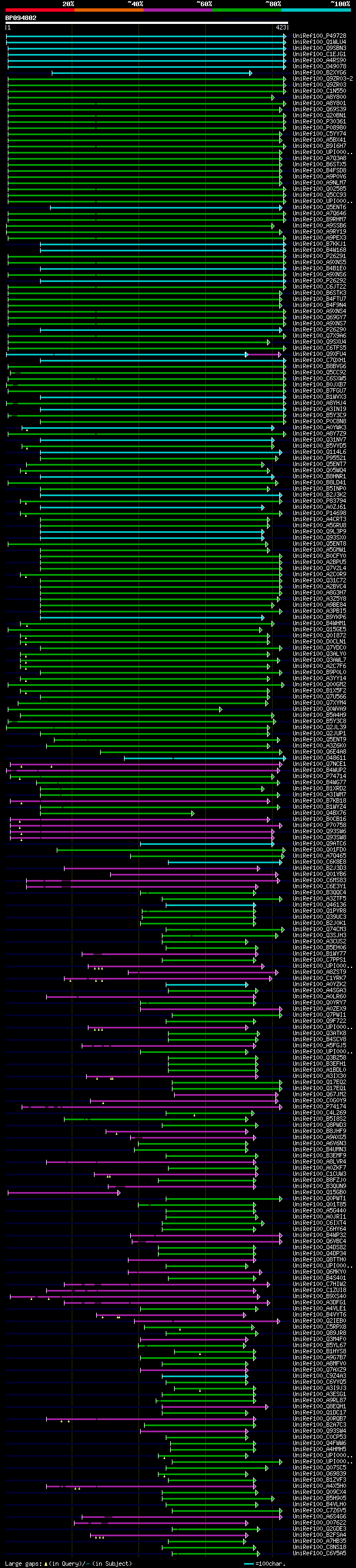
Task: Select the UniRef100_Q20BN1 label
Action: click(319, 116)
